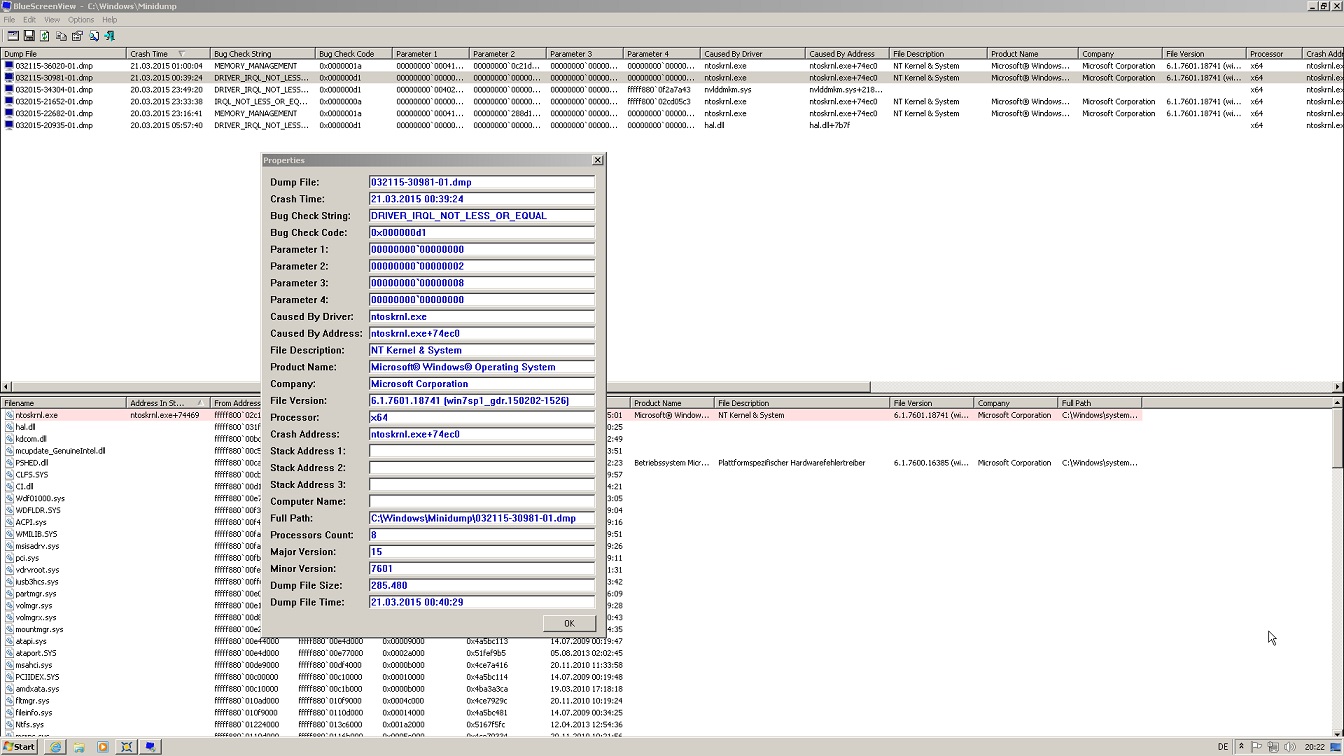The width and height of the screenshot is (1344, 756).
Task: Click the Save Selected Items toolbar icon
Action: [x=29, y=35]
